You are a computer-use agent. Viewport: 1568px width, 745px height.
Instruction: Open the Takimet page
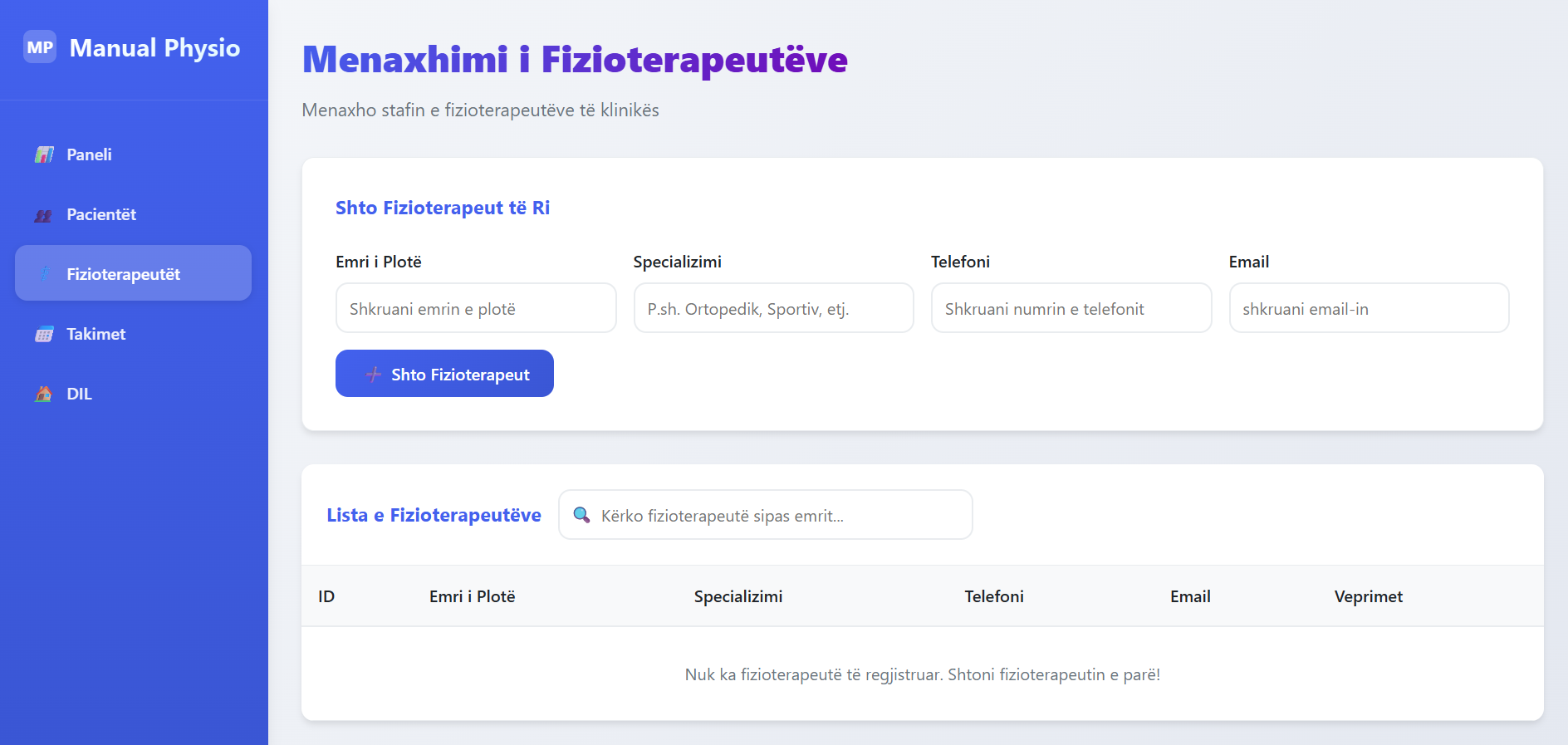[96, 334]
